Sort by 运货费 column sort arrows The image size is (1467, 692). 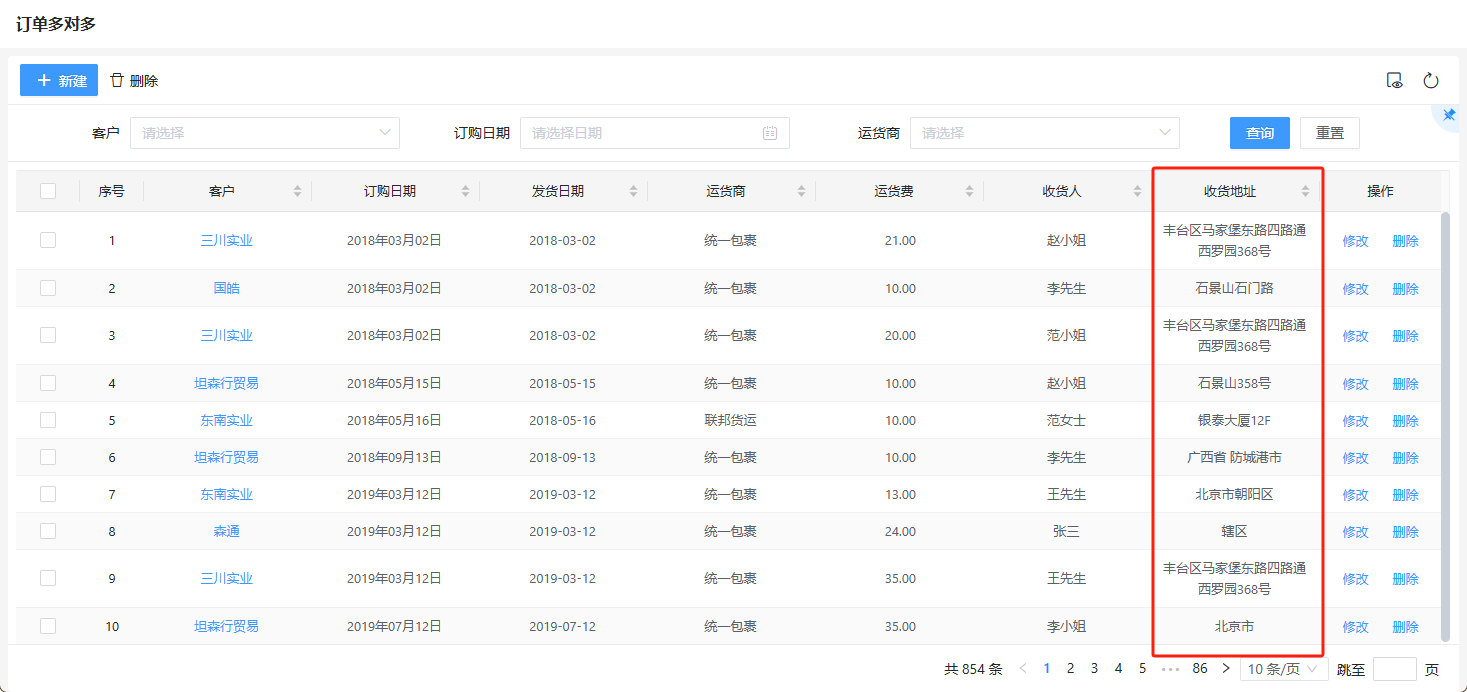click(969, 191)
